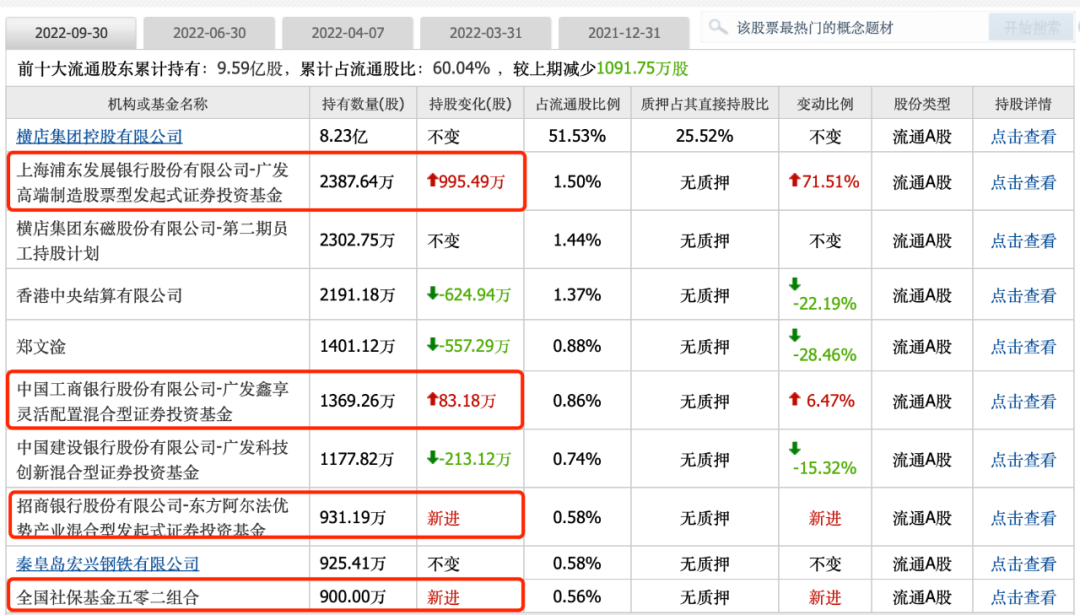Click the green down arrow beside -557.29万
Image resolution: width=1080 pixels, height=615 pixels.
(433, 344)
